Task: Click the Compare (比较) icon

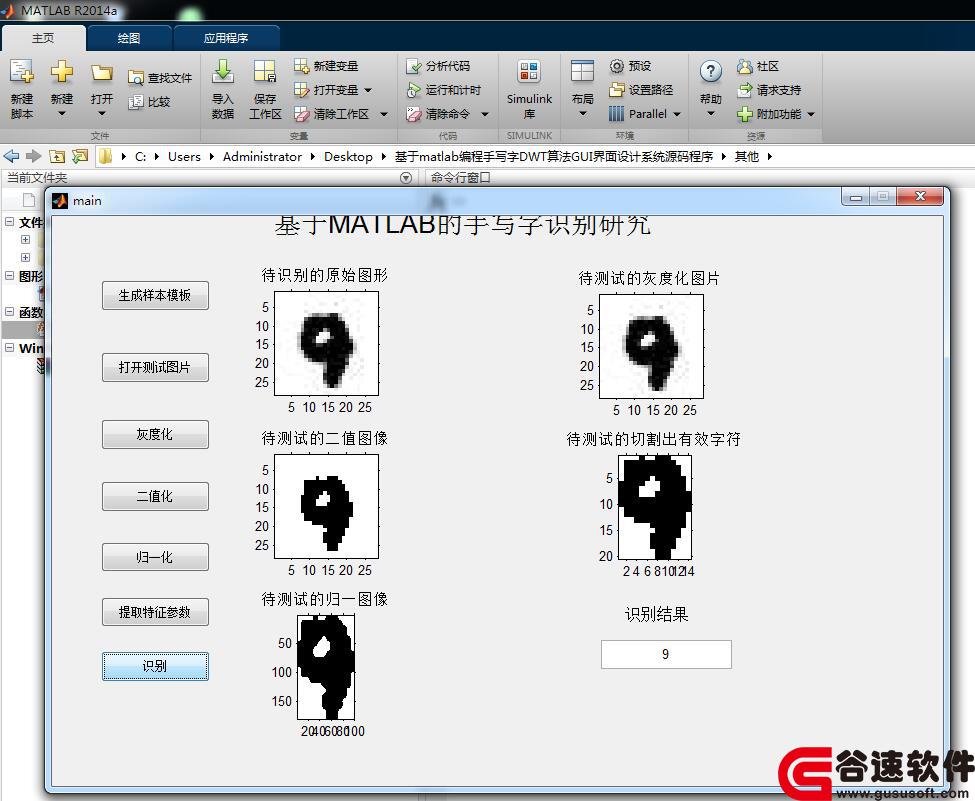Action: pos(136,102)
